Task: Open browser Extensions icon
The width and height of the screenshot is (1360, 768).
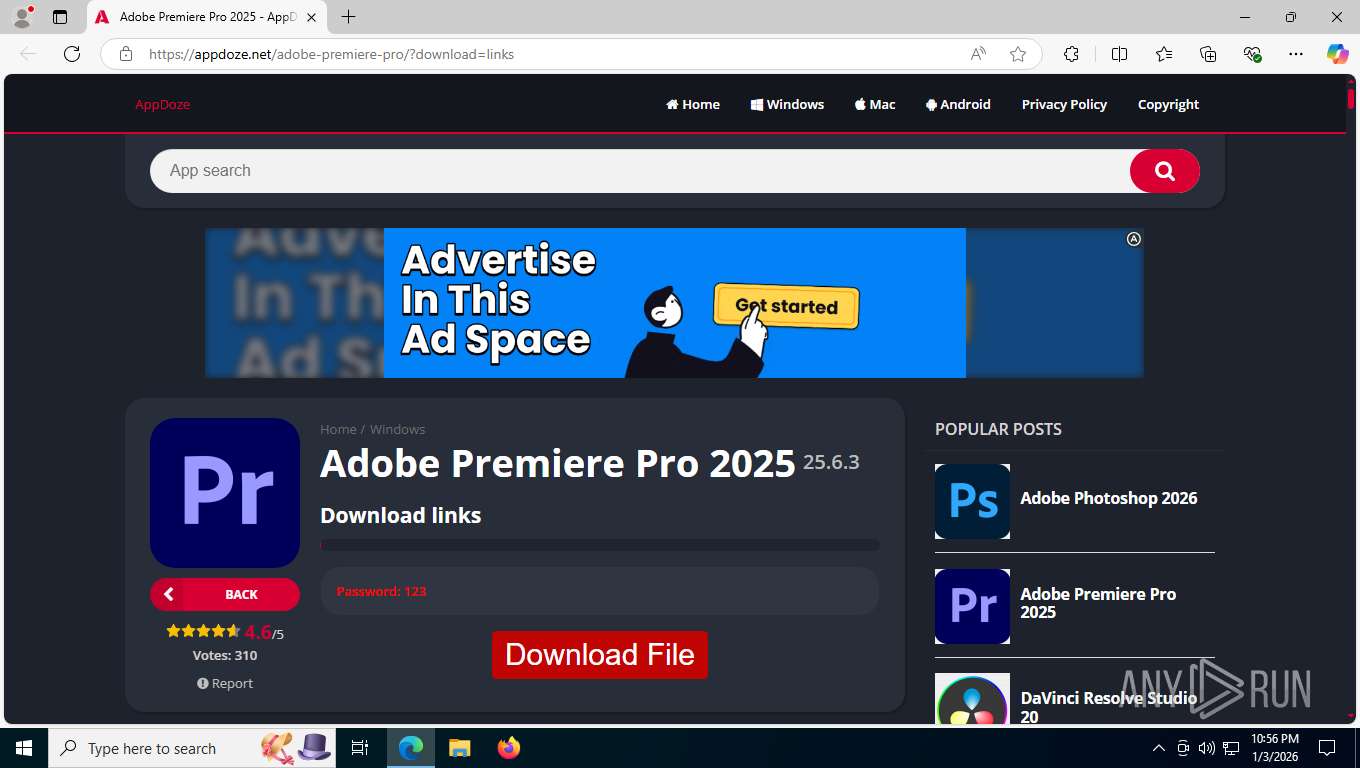Action: click(1071, 54)
